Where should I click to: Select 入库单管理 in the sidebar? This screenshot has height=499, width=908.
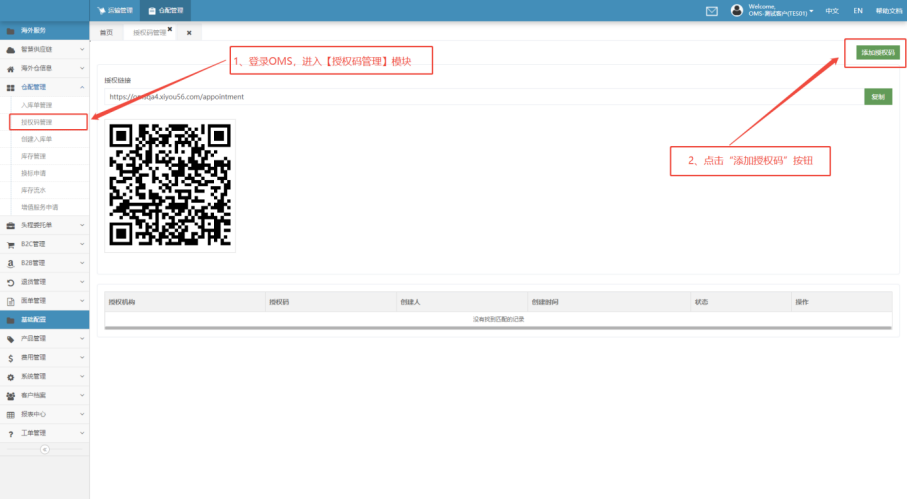click(x=37, y=105)
